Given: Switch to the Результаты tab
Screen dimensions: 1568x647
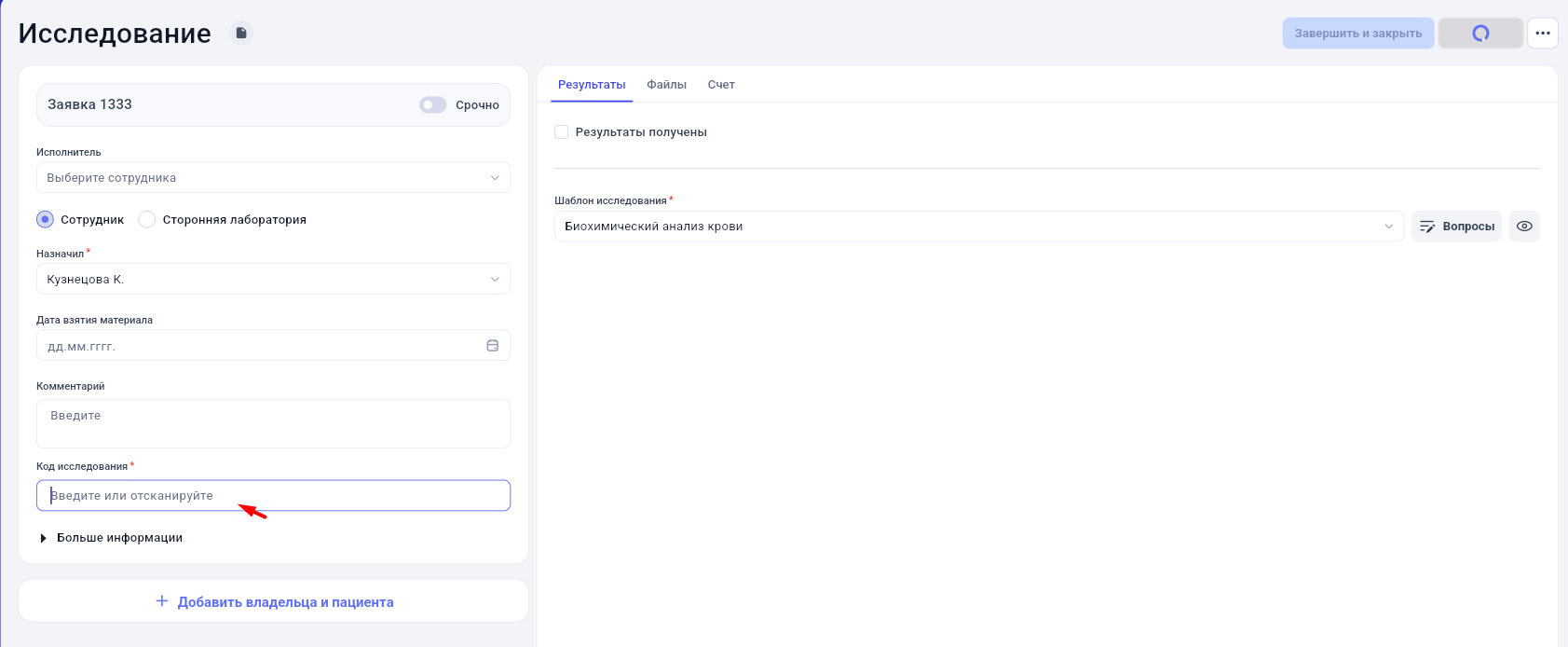Looking at the screenshot, I should pyautogui.click(x=592, y=85).
